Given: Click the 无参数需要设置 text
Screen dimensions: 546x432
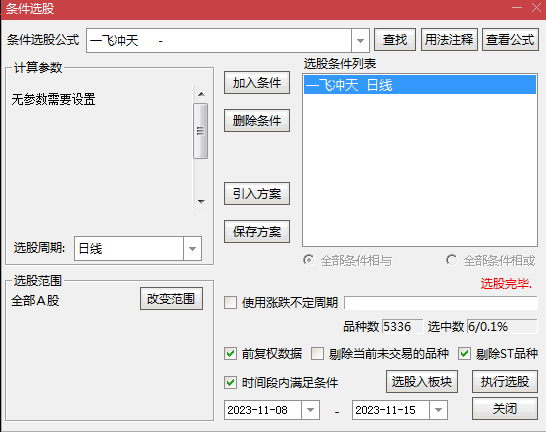Looking at the screenshot, I should pyautogui.click(x=53, y=99).
